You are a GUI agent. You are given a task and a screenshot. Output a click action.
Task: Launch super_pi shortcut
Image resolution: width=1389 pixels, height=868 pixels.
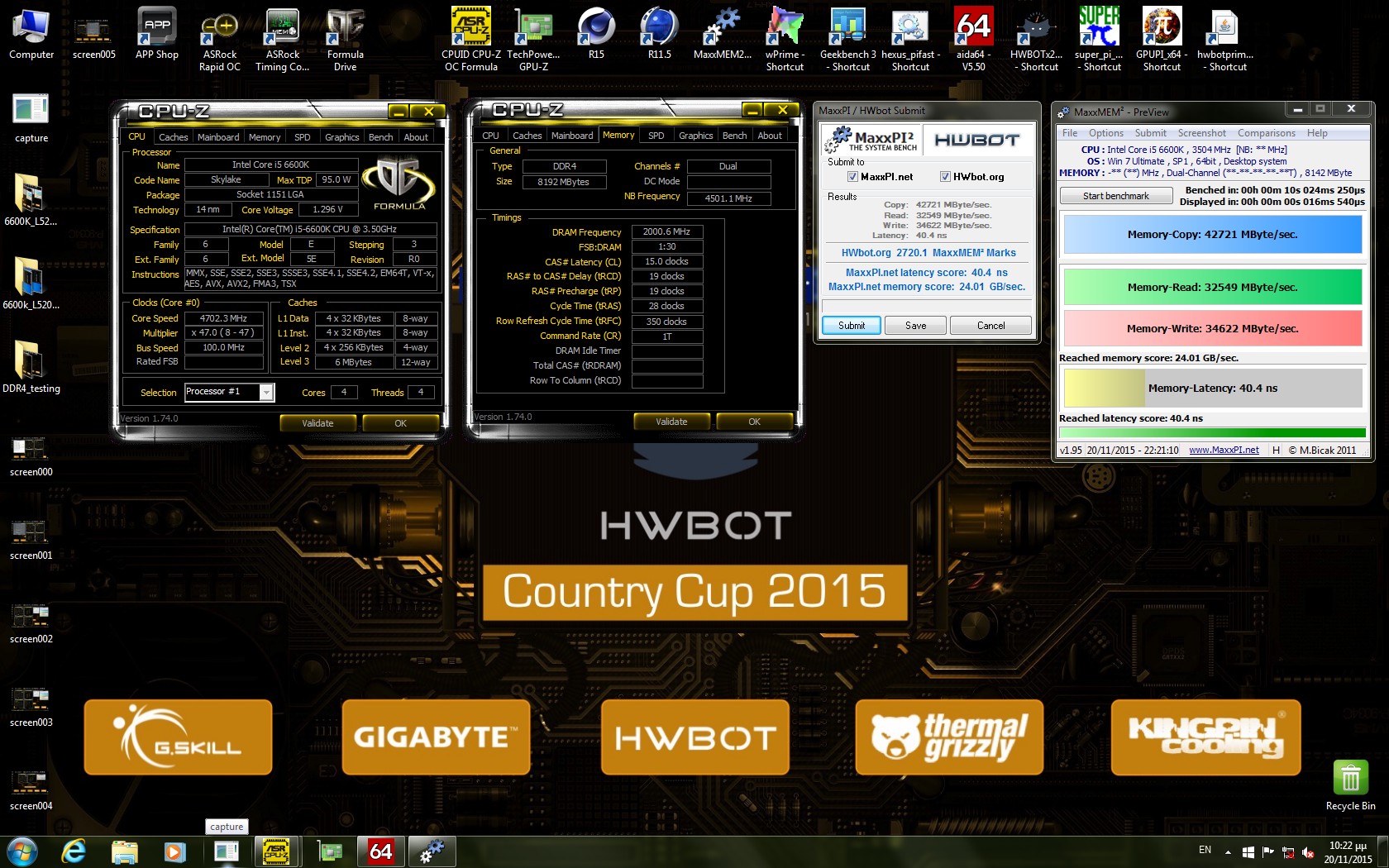pyautogui.click(x=1099, y=40)
